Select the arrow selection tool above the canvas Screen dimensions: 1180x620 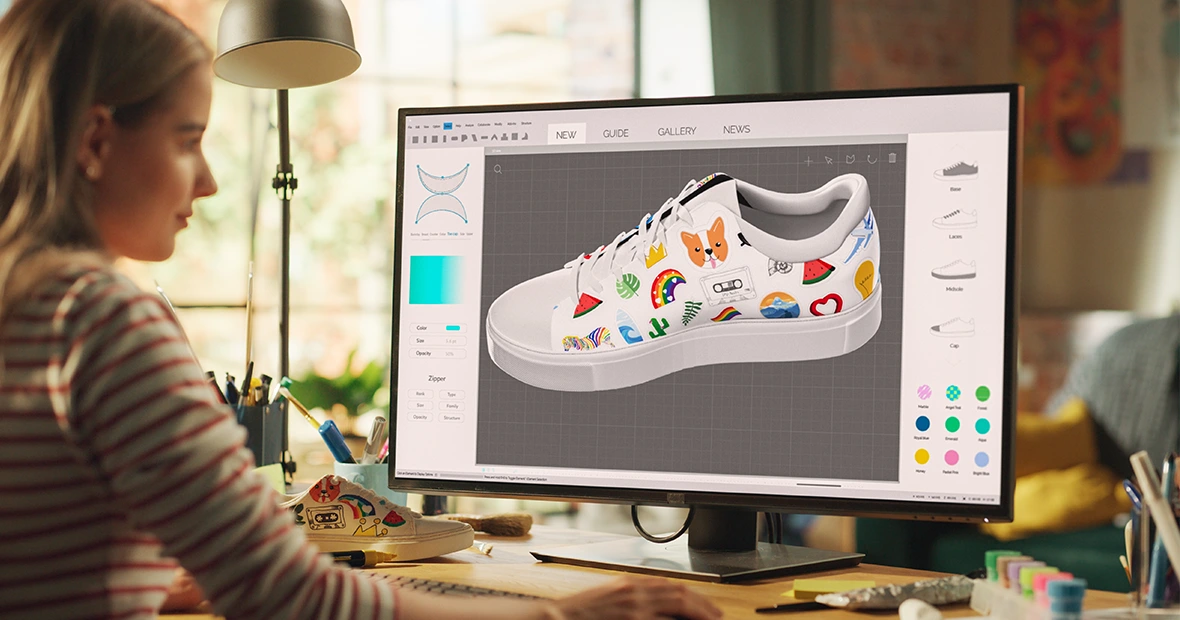(829, 160)
